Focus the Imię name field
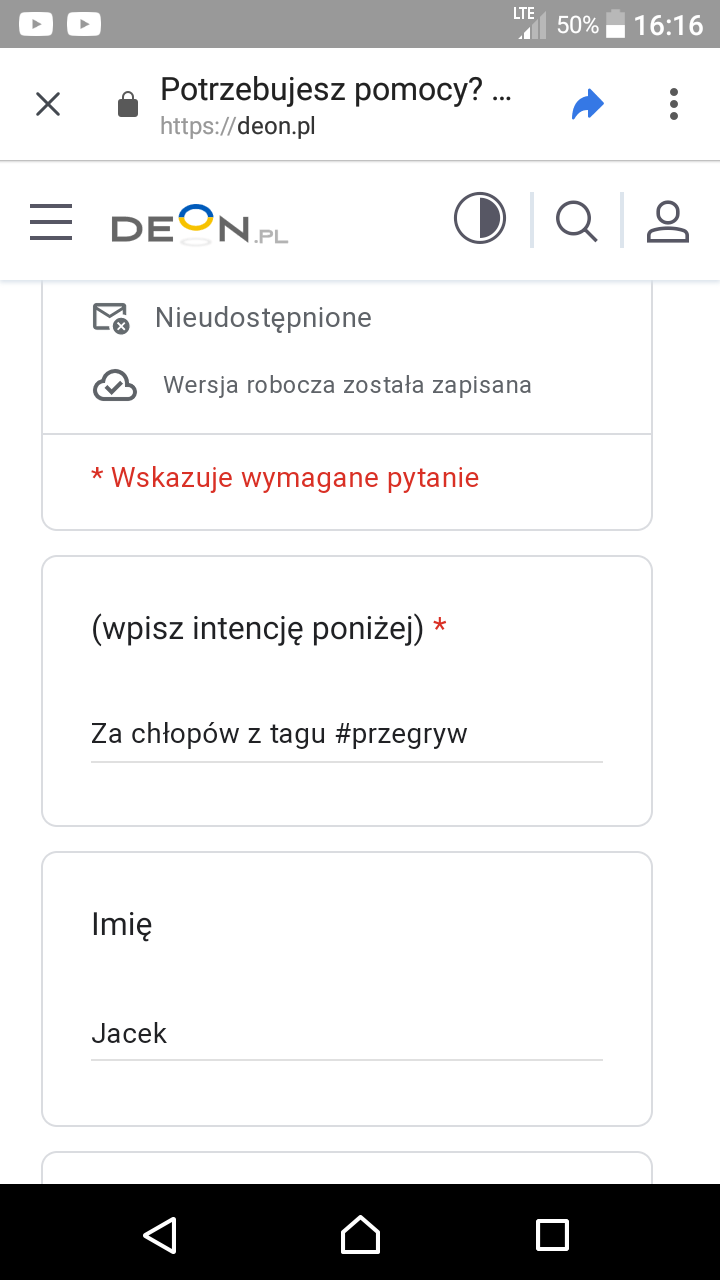This screenshot has width=720, height=1280. tap(346, 1033)
